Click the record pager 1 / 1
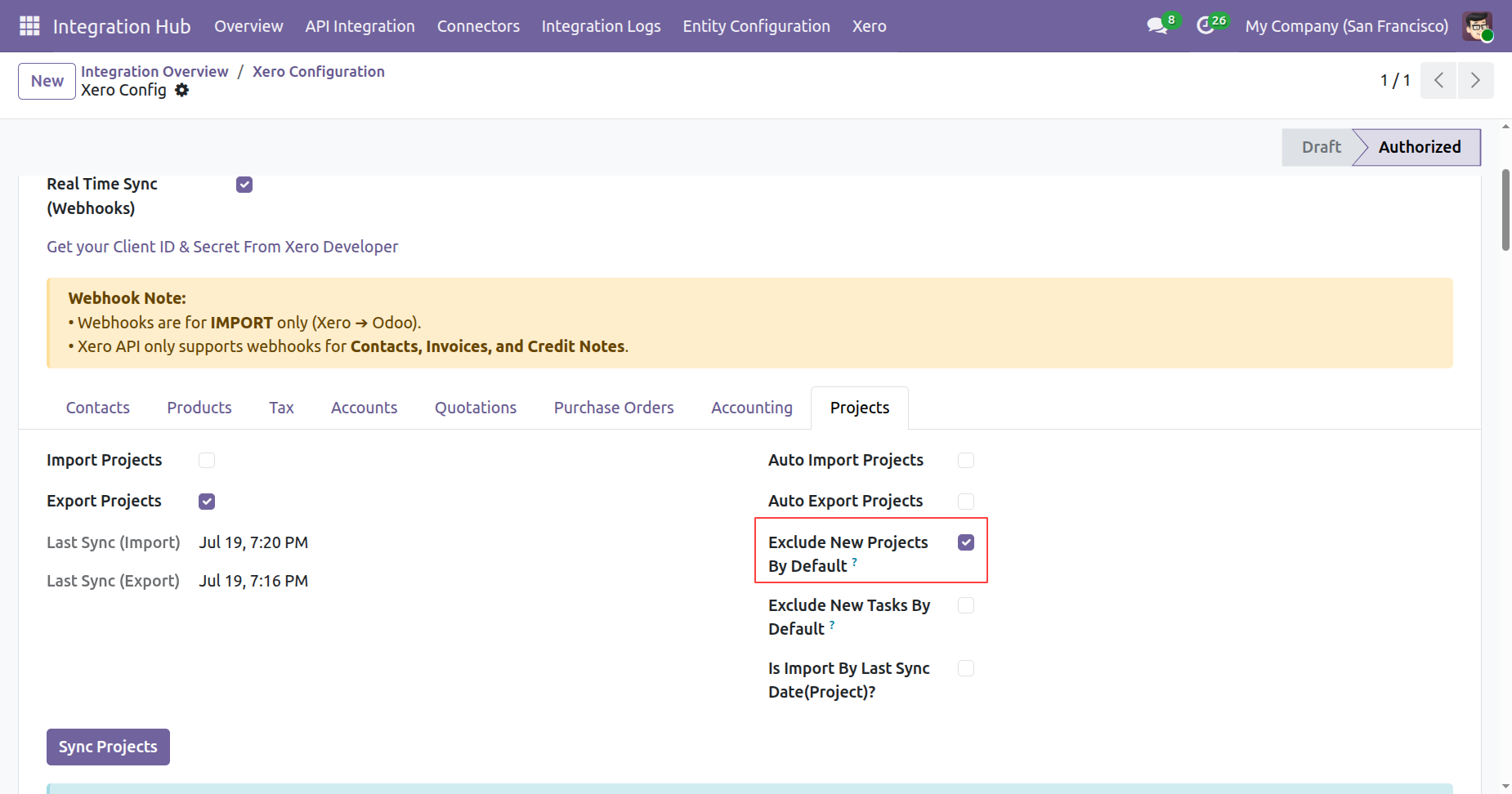The image size is (1512, 794). [x=1395, y=80]
